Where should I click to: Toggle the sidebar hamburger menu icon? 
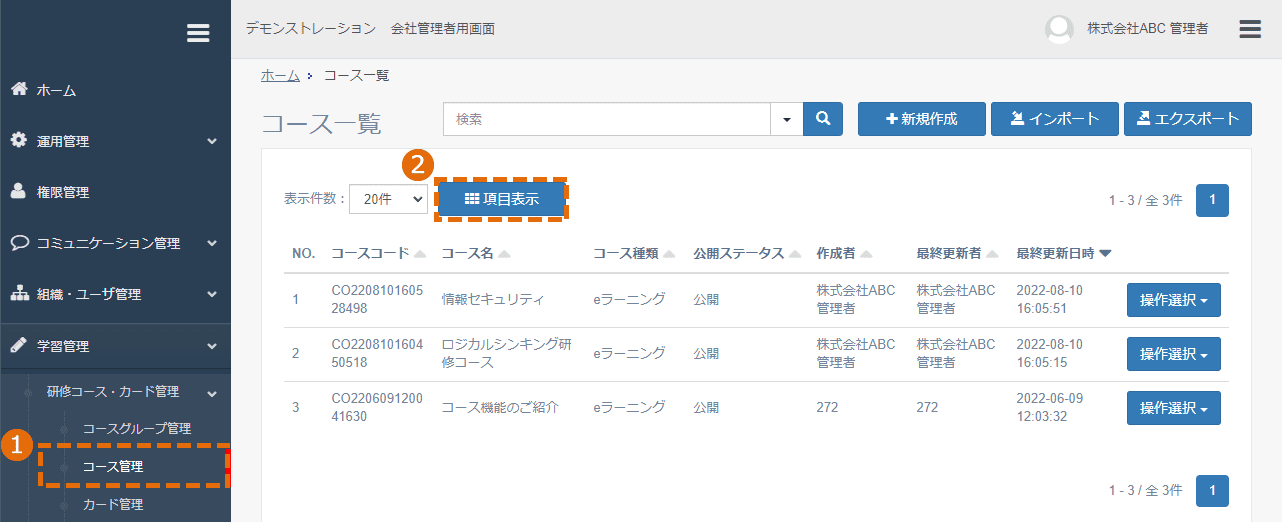pyautogui.click(x=198, y=33)
